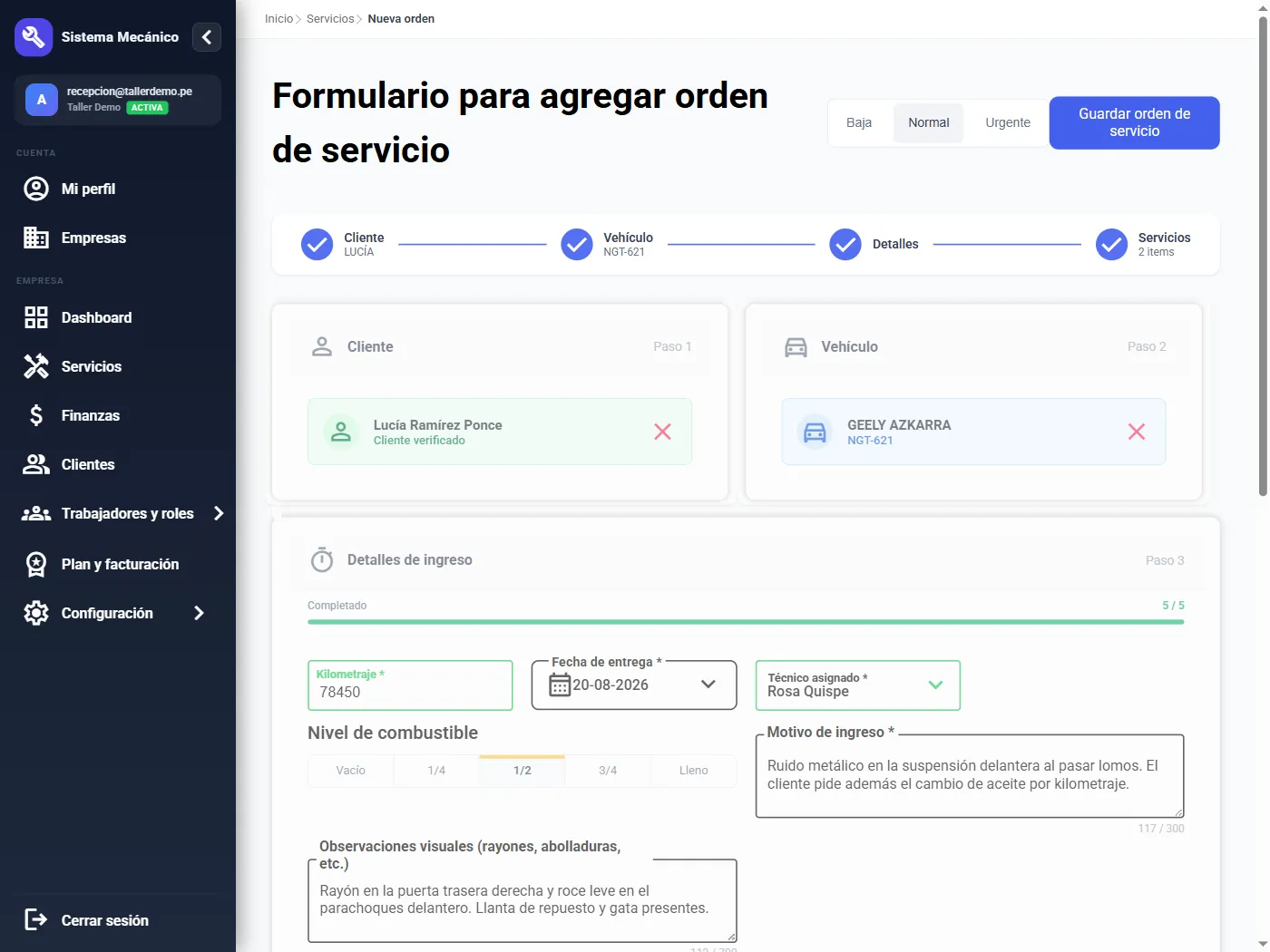The width and height of the screenshot is (1270, 952).
Task: Click the Plan y facturación badge icon
Action: point(36,564)
